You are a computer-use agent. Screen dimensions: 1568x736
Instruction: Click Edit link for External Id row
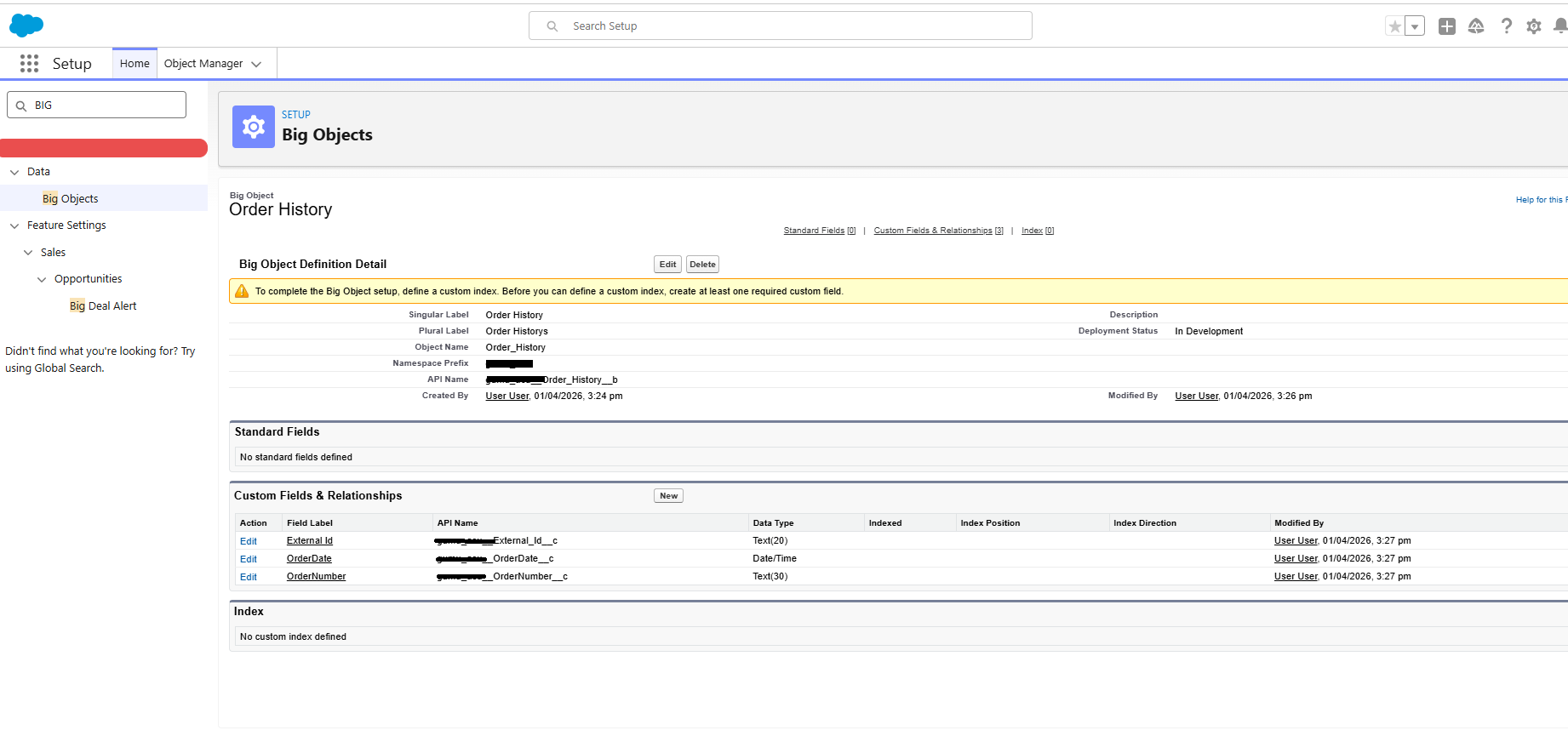[249, 541]
